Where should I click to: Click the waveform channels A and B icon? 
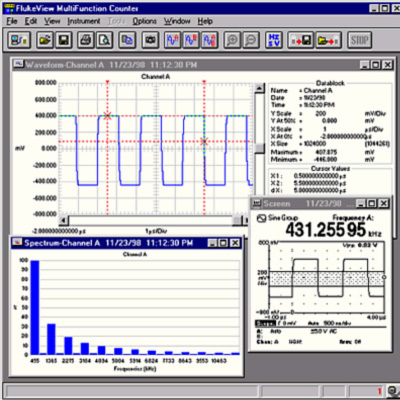coord(210,40)
